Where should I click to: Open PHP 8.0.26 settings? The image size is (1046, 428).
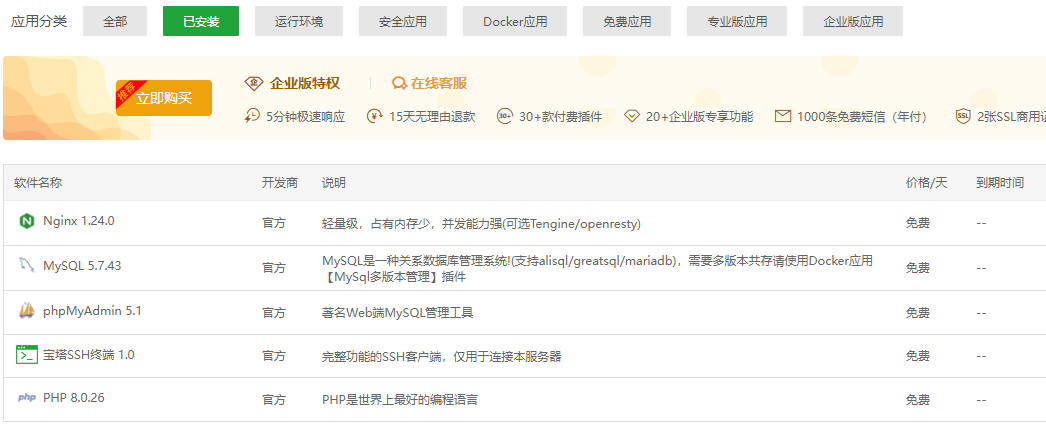[x=73, y=398]
